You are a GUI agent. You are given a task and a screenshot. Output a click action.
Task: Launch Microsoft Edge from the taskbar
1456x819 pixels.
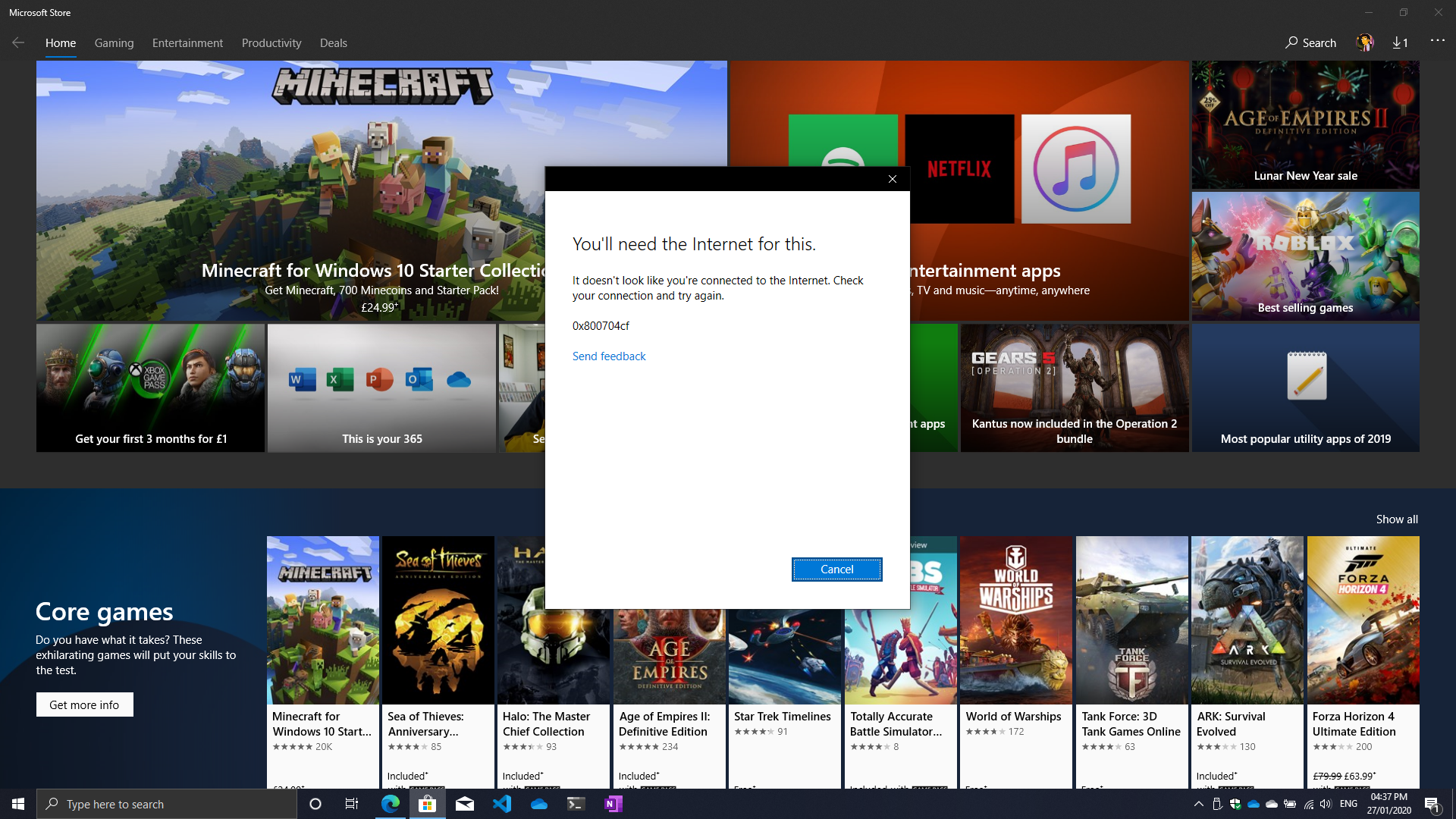[x=391, y=804]
